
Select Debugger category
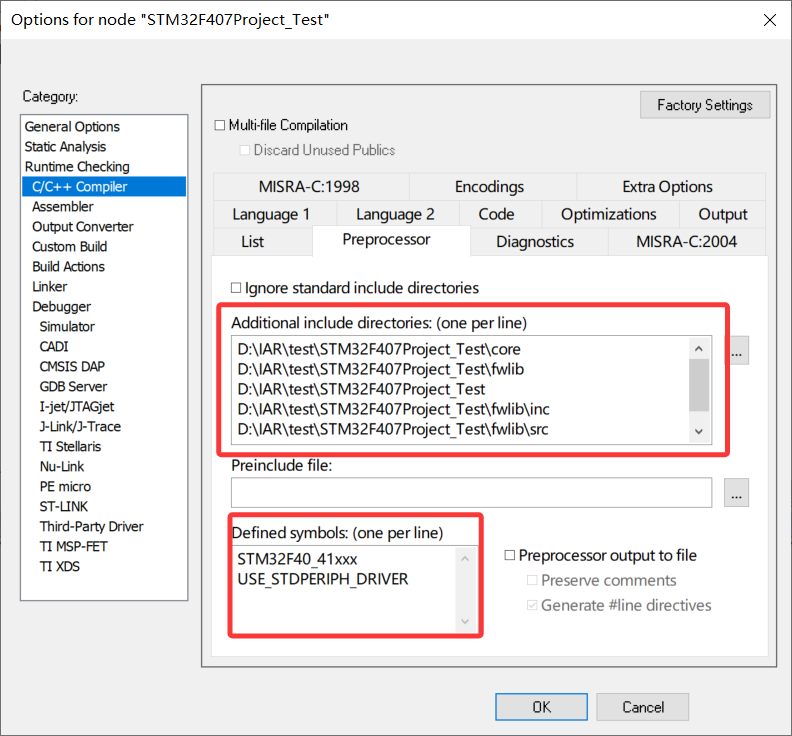click(62, 307)
